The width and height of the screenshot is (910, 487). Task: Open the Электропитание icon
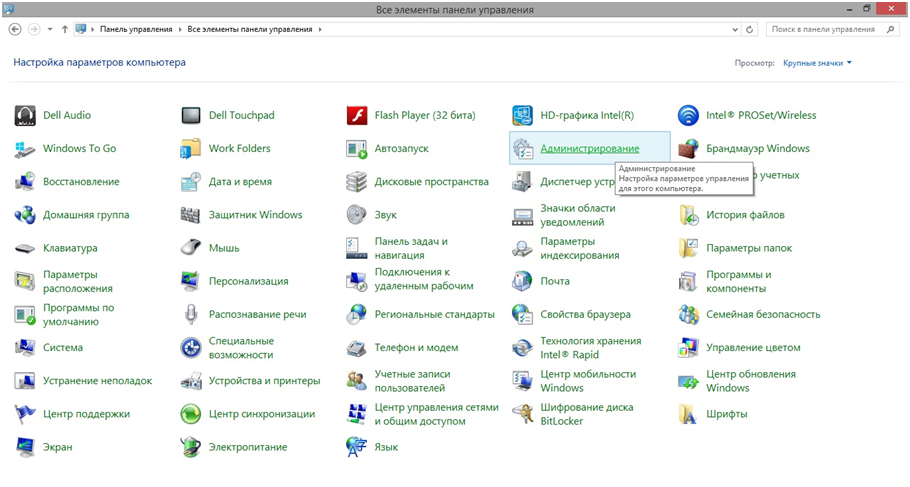[191, 447]
